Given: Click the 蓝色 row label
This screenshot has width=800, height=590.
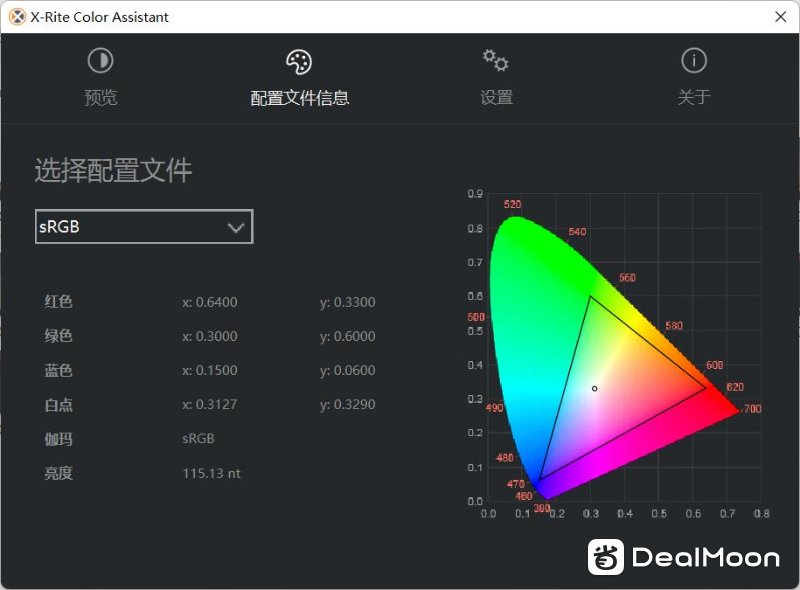Looking at the screenshot, I should [x=58, y=370].
